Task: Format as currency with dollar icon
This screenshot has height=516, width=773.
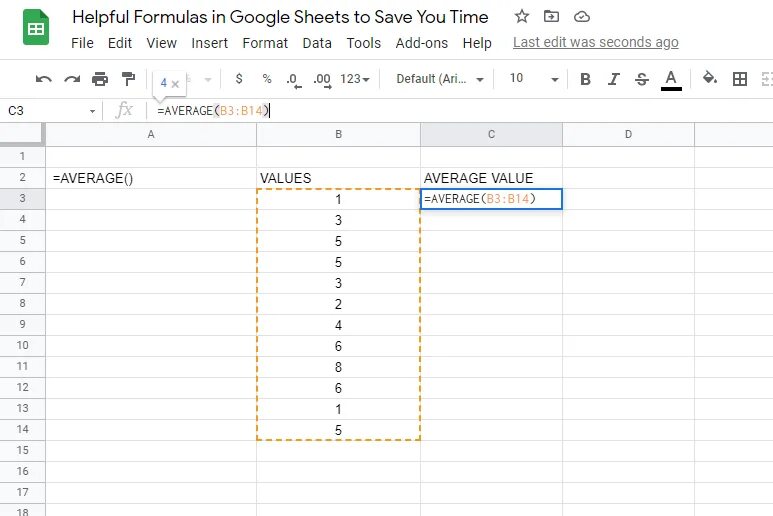Action: click(239, 79)
